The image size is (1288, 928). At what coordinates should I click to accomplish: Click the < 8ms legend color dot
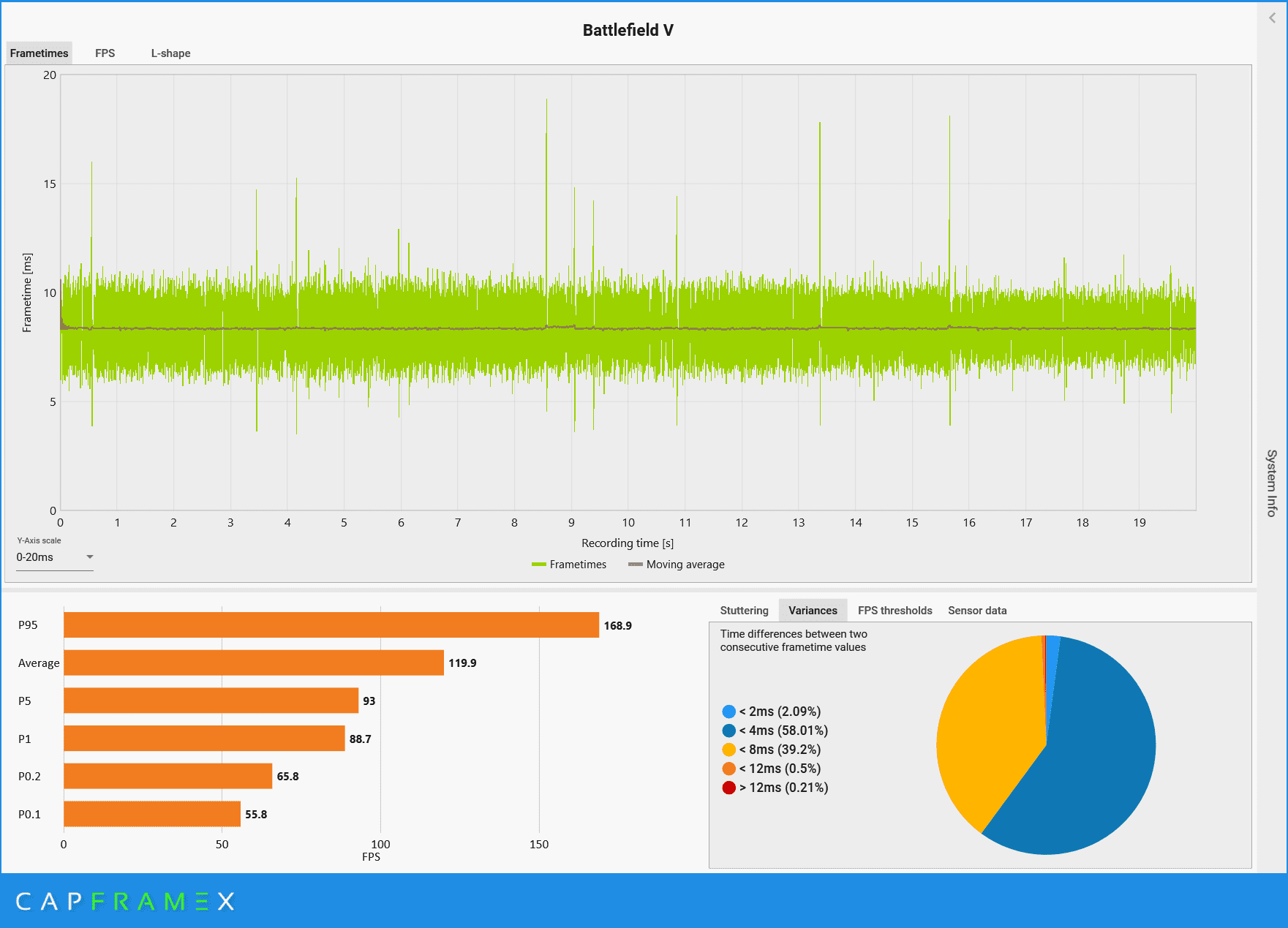pos(728,750)
